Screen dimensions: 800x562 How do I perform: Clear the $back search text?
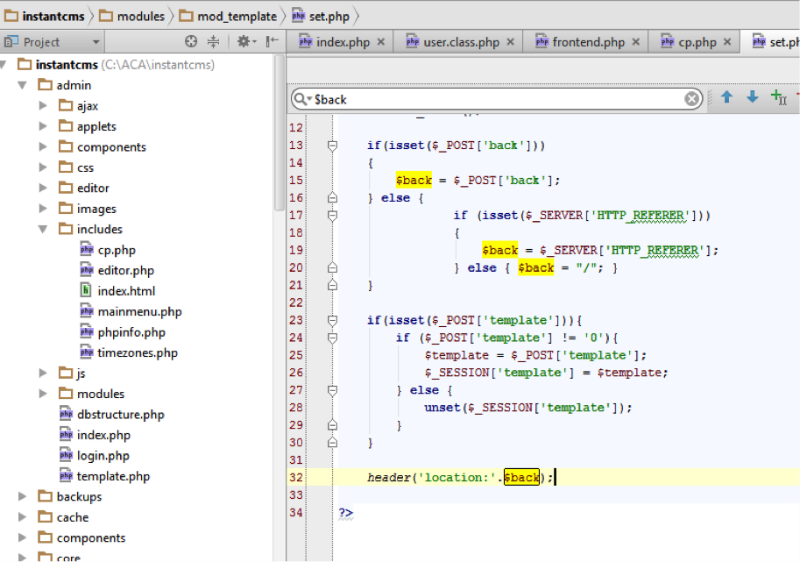[x=692, y=99]
